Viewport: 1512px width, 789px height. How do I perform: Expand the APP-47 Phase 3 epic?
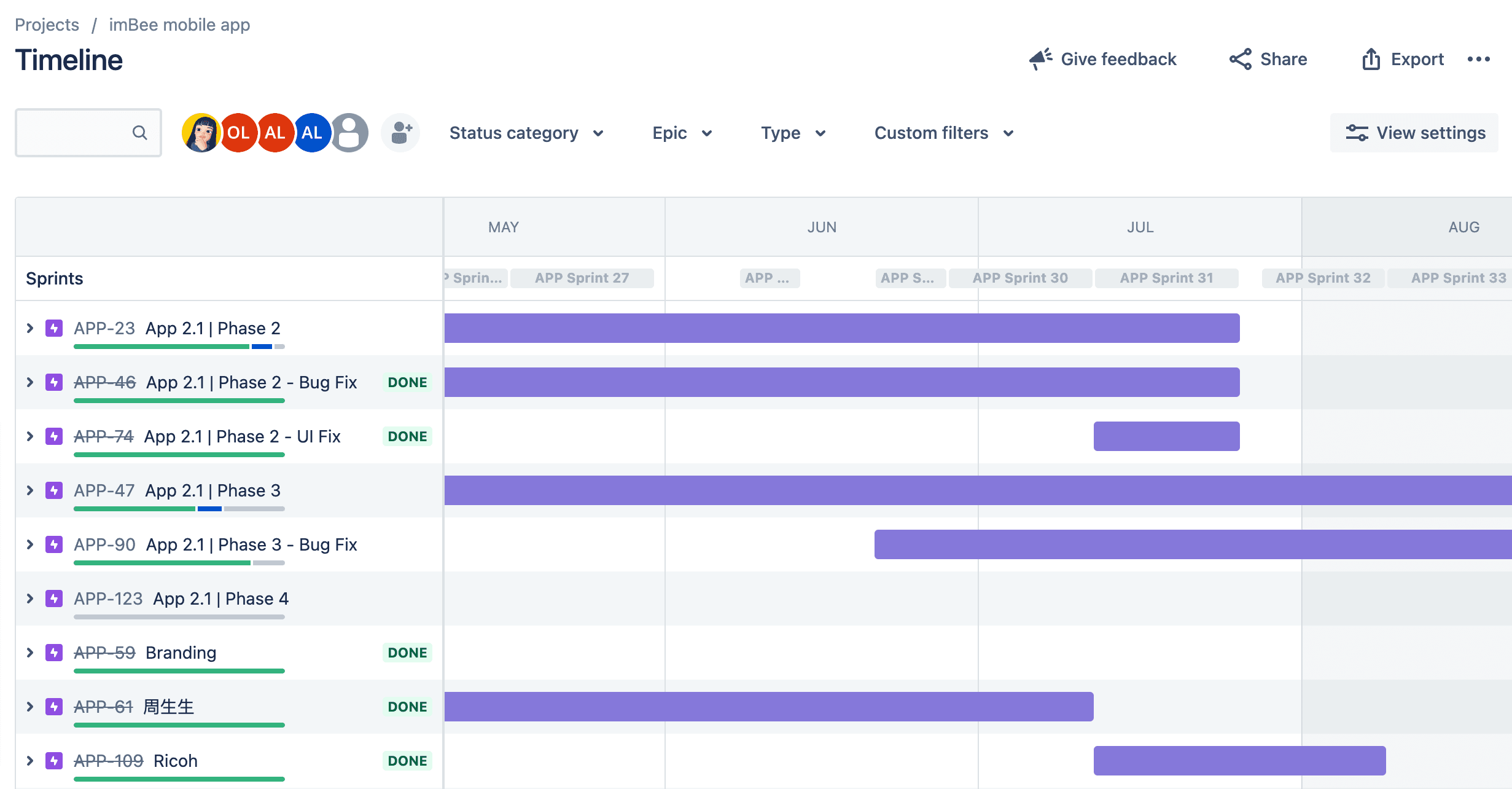29,490
